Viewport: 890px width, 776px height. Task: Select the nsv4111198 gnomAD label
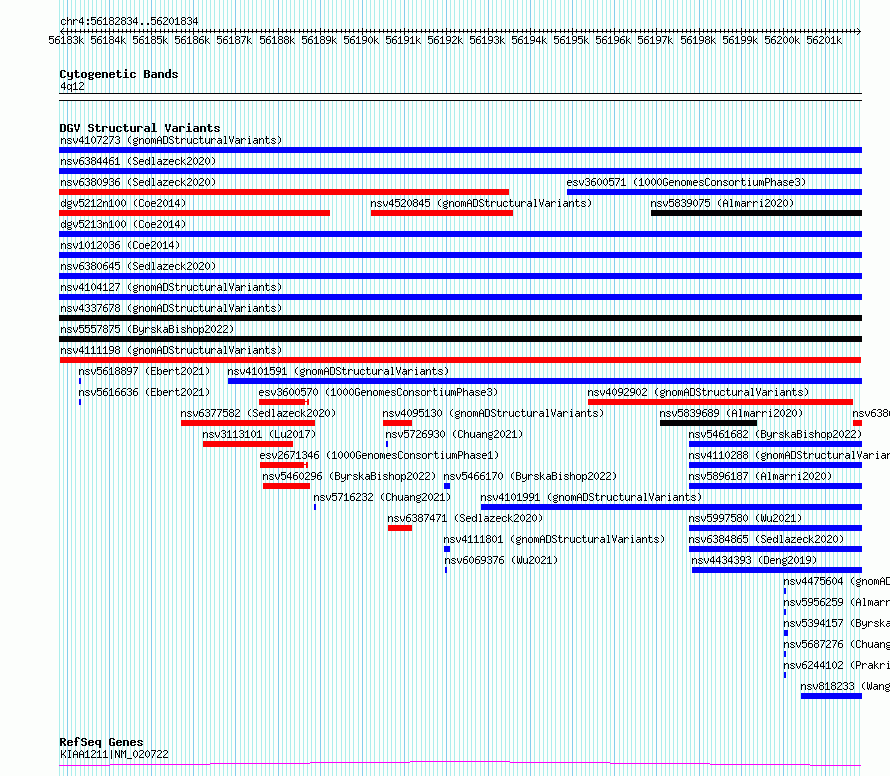click(171, 350)
